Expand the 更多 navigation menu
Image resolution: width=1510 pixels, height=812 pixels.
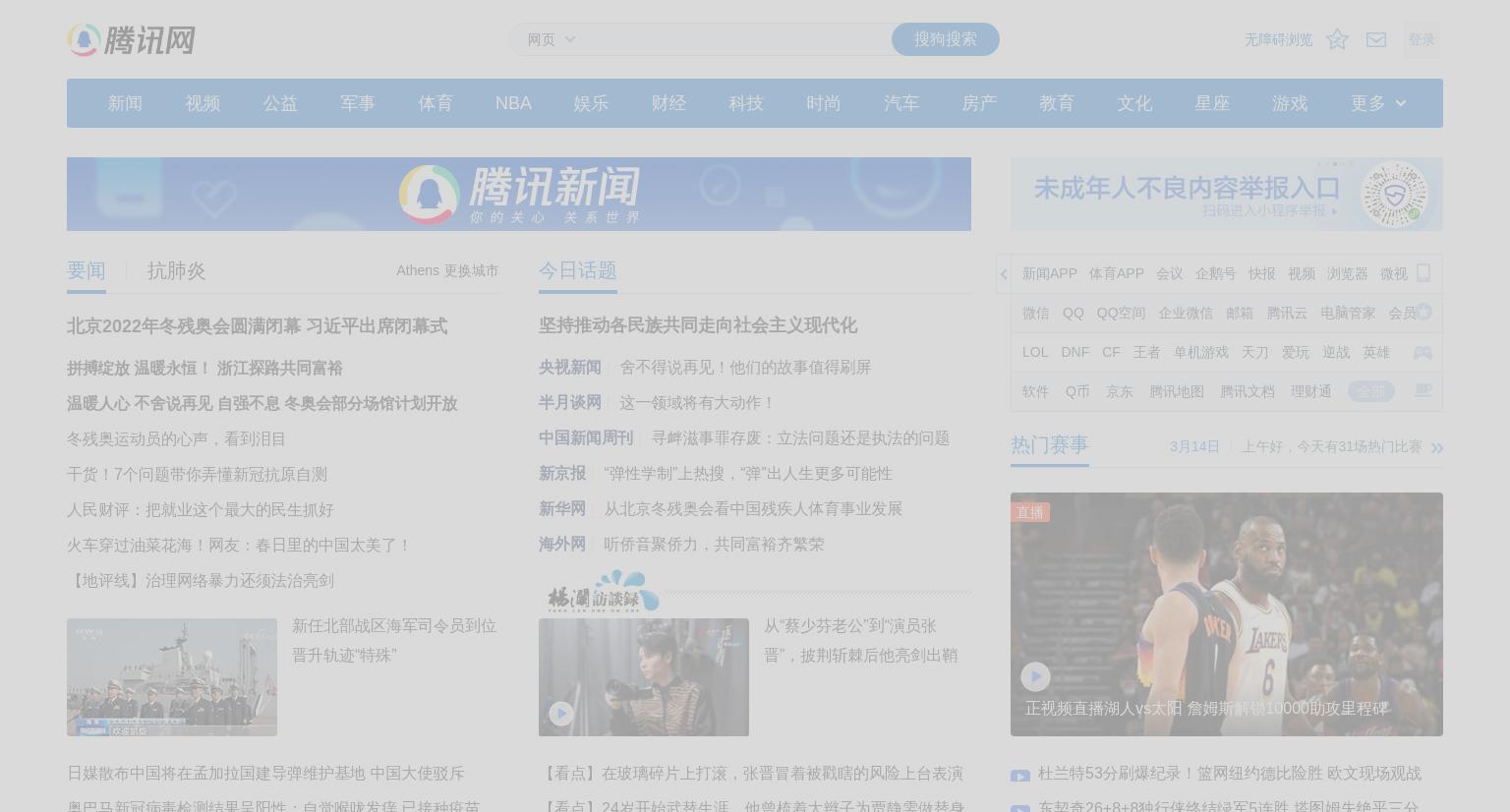click(x=1378, y=103)
